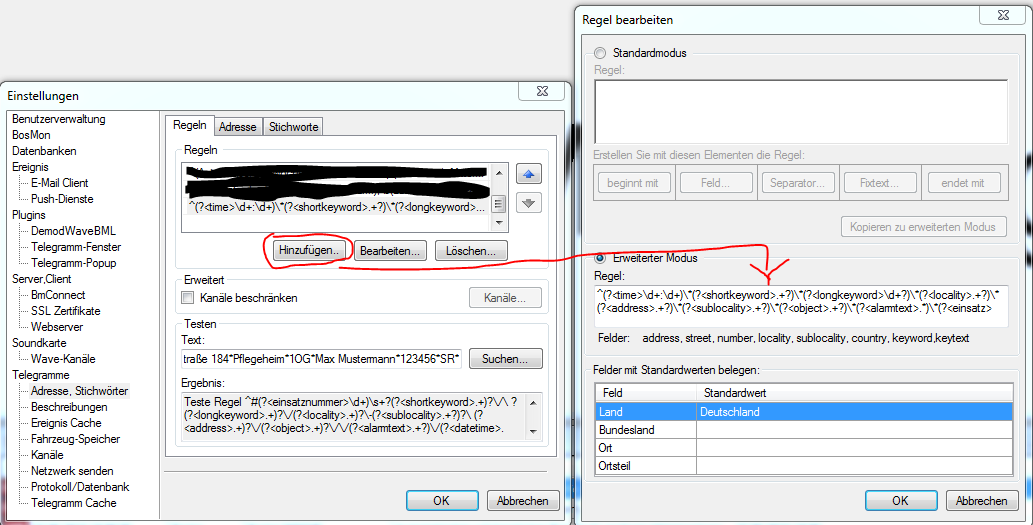1033x525 pixels.
Task: Click the Bearbeiten button
Action: [391, 250]
